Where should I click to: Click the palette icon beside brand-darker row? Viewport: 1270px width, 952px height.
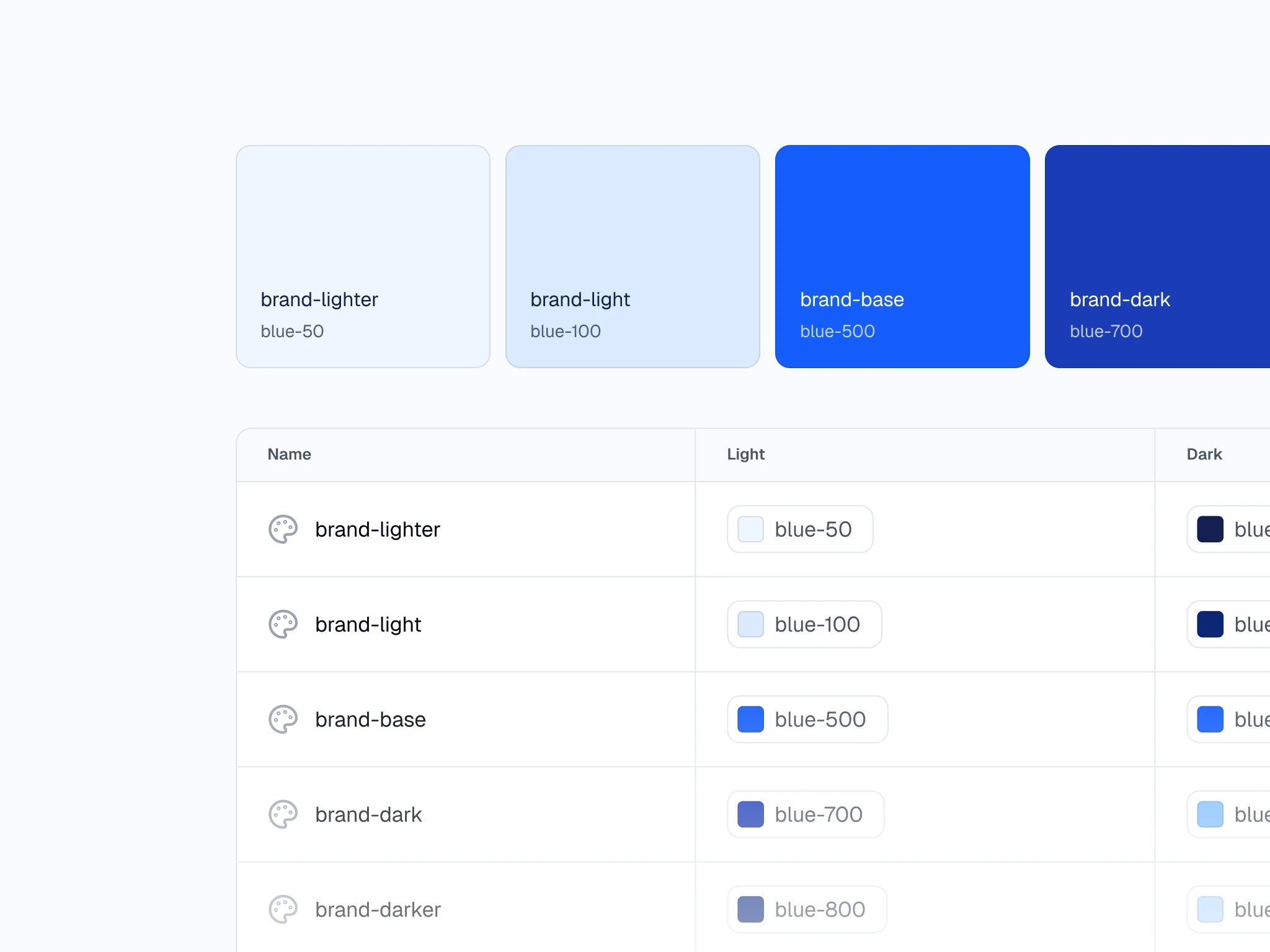point(283,909)
